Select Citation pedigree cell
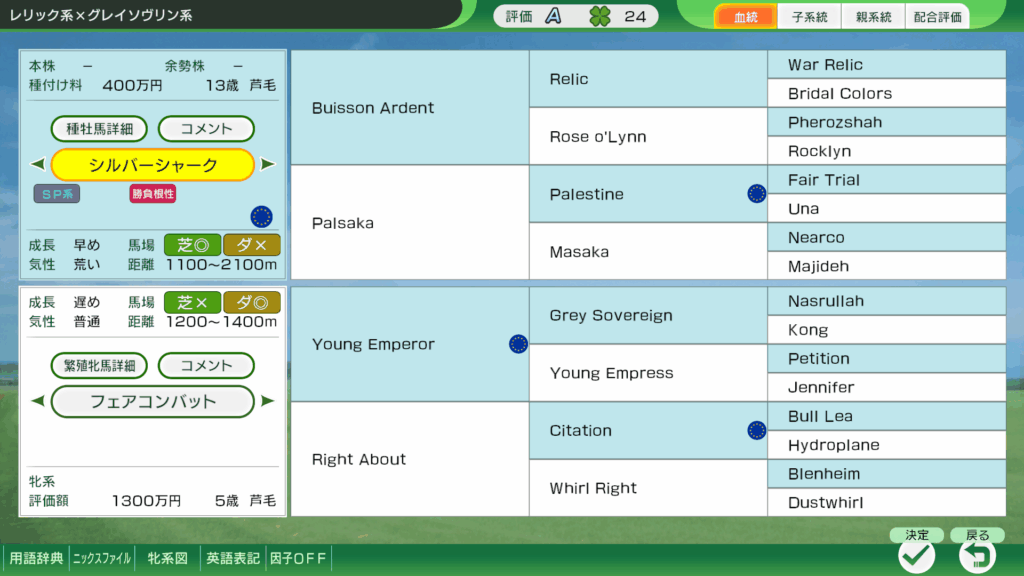Viewport: 1024px width, 576px height. point(648,430)
